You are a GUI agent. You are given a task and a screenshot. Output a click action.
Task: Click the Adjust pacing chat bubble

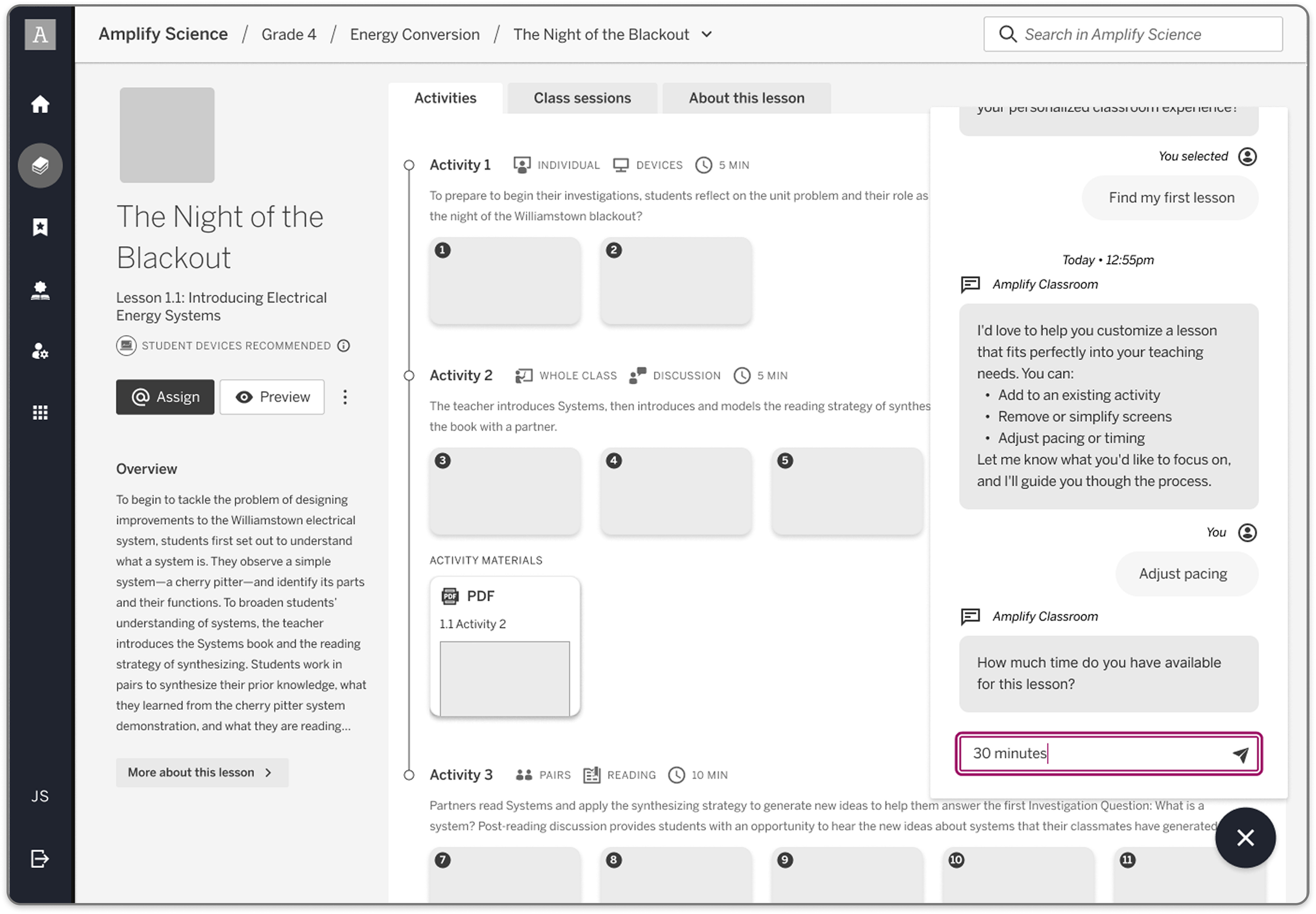[1187, 574]
